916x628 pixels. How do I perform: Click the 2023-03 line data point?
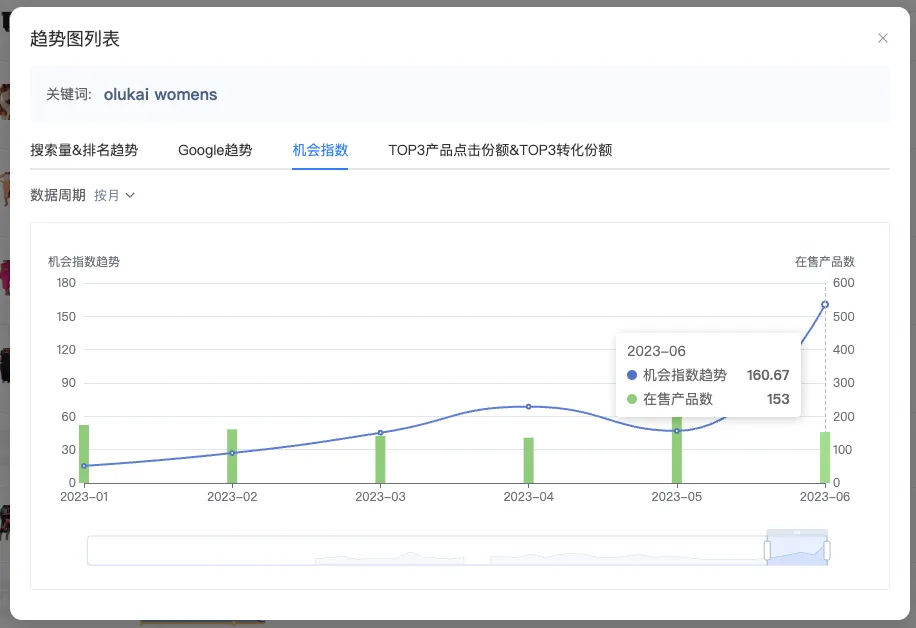click(x=380, y=433)
